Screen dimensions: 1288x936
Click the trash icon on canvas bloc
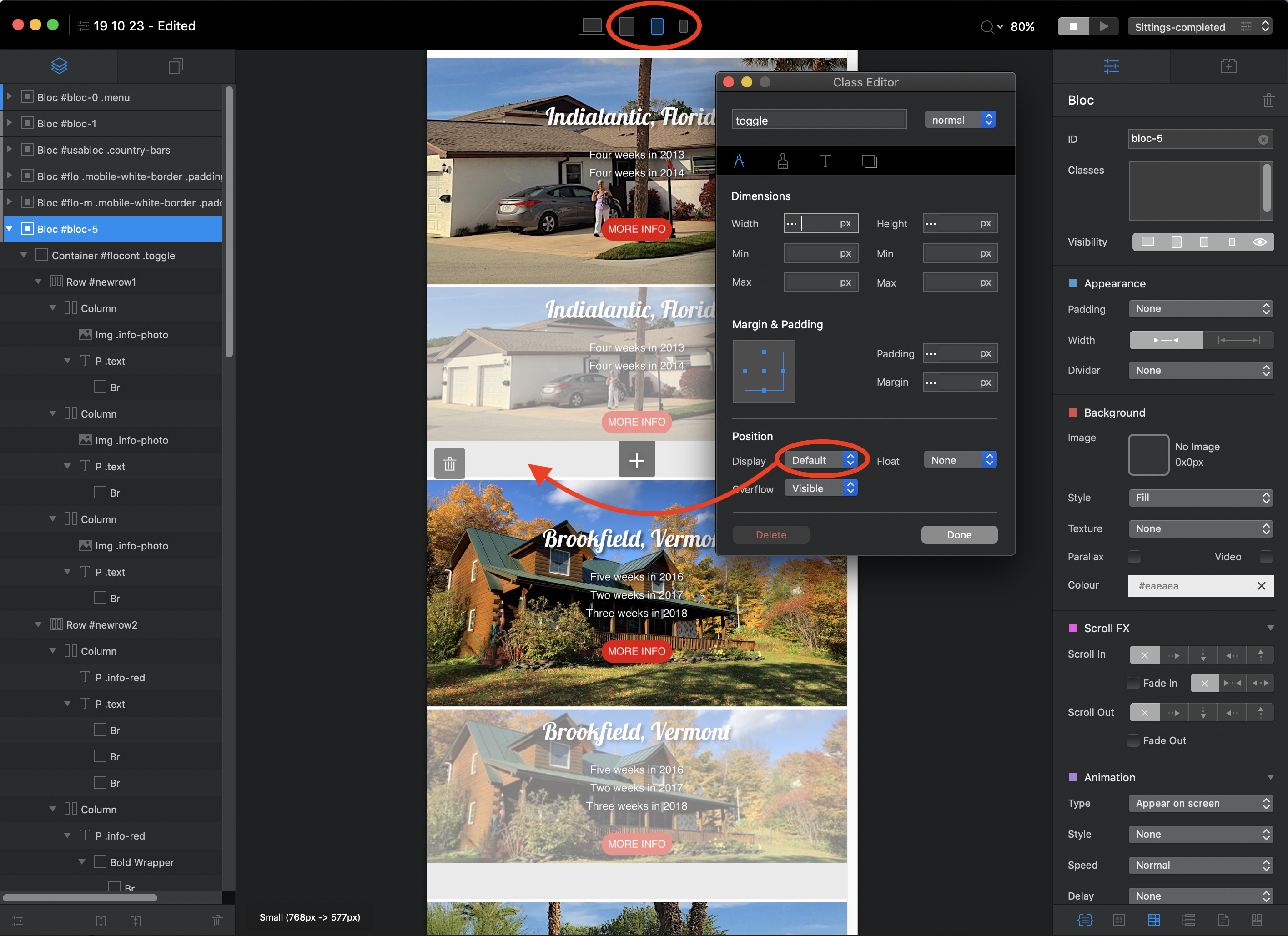pyautogui.click(x=449, y=463)
